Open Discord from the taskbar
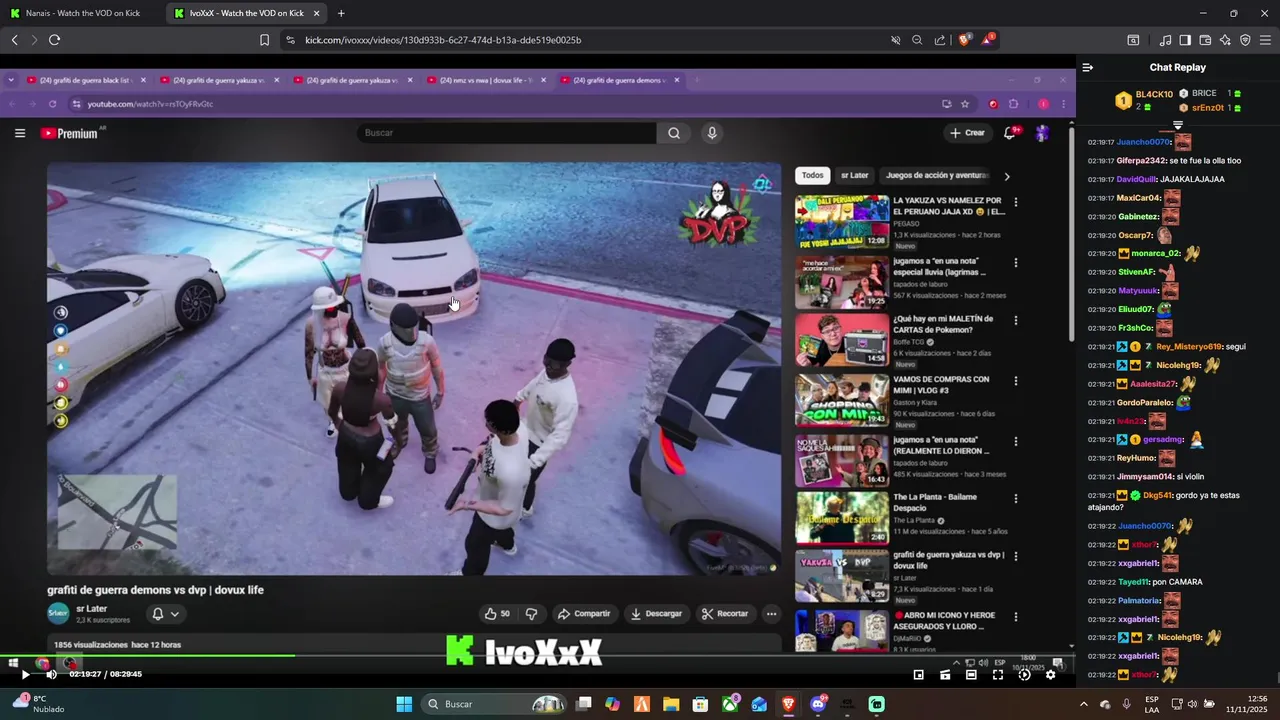This screenshot has width=1280, height=720. (818, 704)
